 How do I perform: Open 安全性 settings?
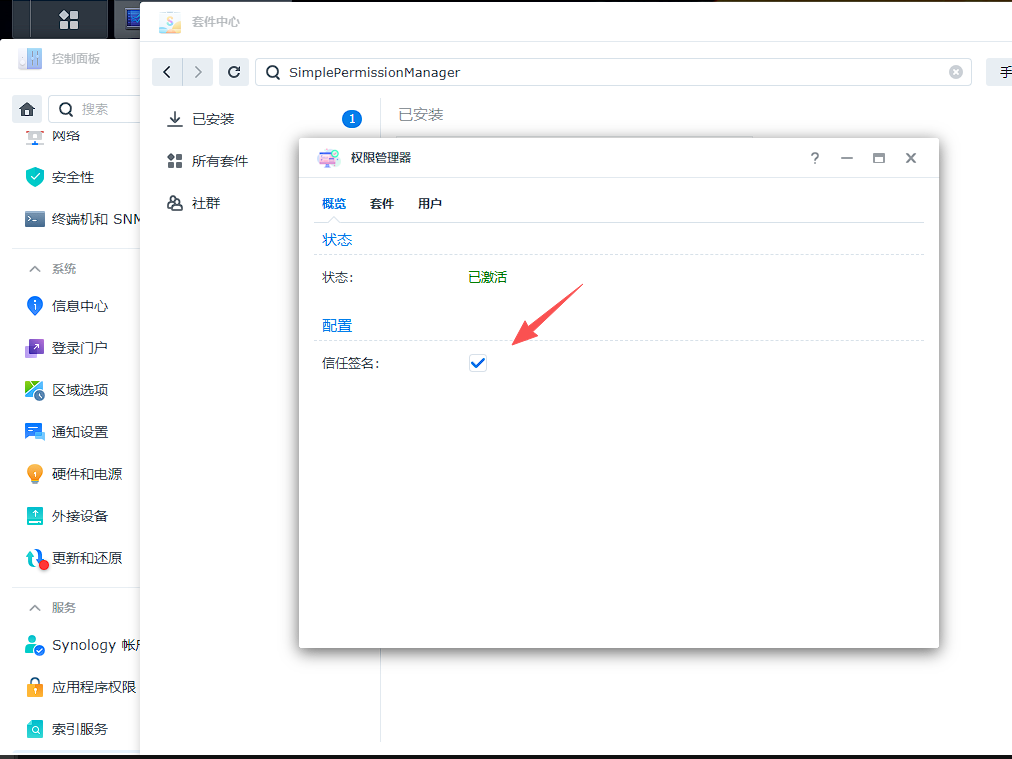pyautogui.click(x=73, y=177)
